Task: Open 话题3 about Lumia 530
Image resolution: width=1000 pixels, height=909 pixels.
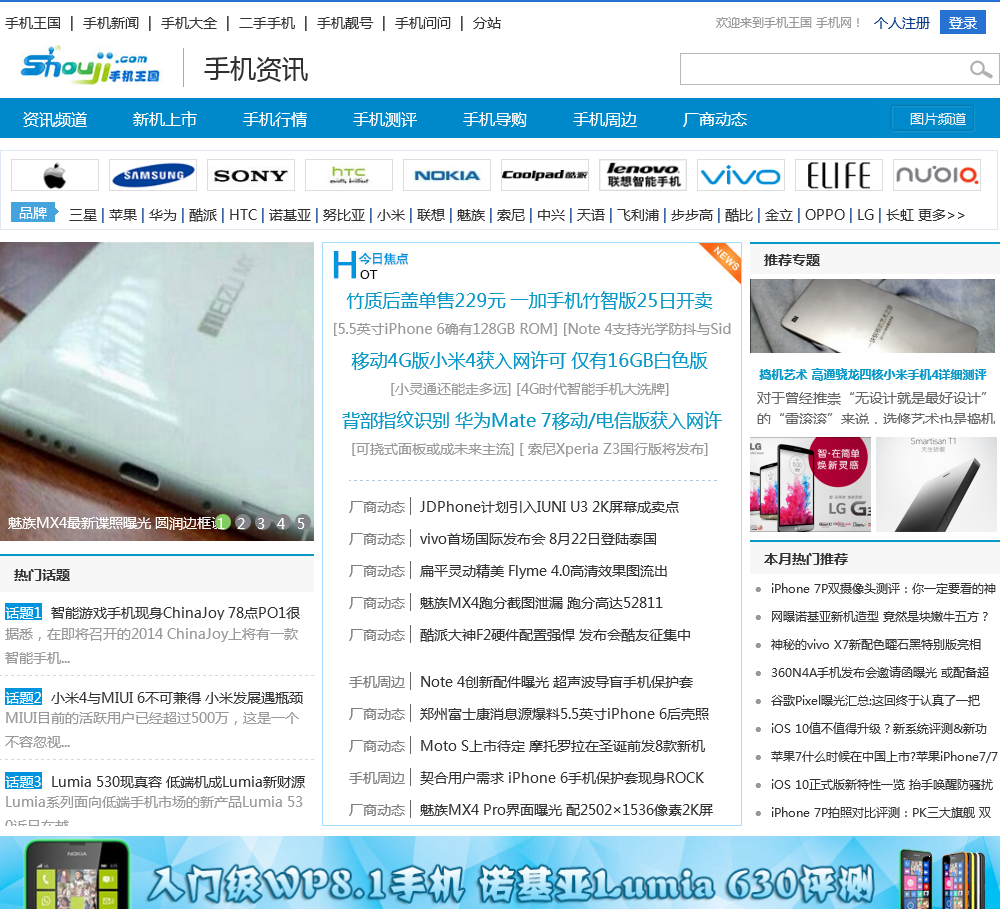Action: pyautogui.click(x=178, y=781)
